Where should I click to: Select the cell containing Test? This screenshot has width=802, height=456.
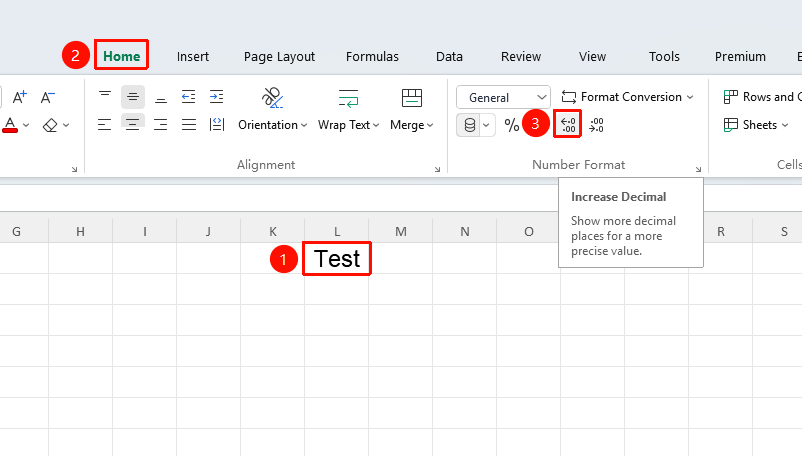tap(337, 259)
